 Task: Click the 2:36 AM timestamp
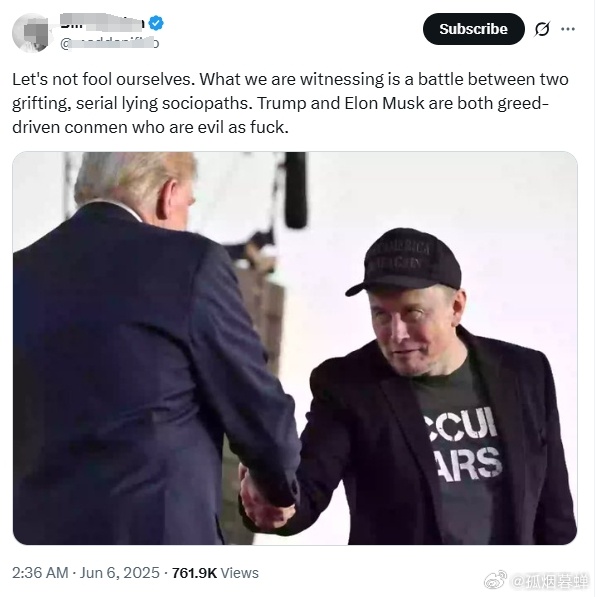click(40, 573)
